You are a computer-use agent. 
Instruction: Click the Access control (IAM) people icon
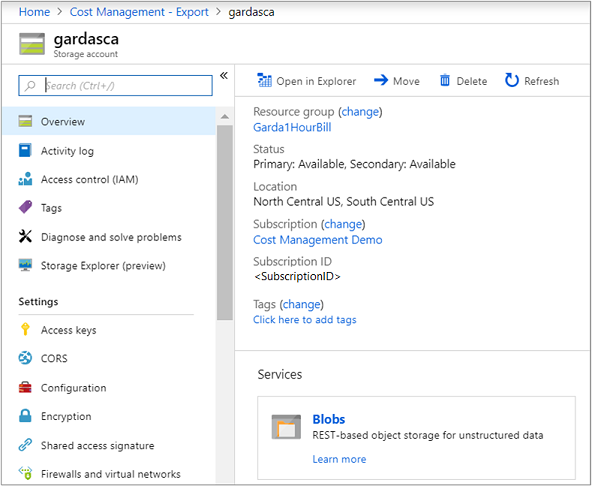(x=25, y=179)
